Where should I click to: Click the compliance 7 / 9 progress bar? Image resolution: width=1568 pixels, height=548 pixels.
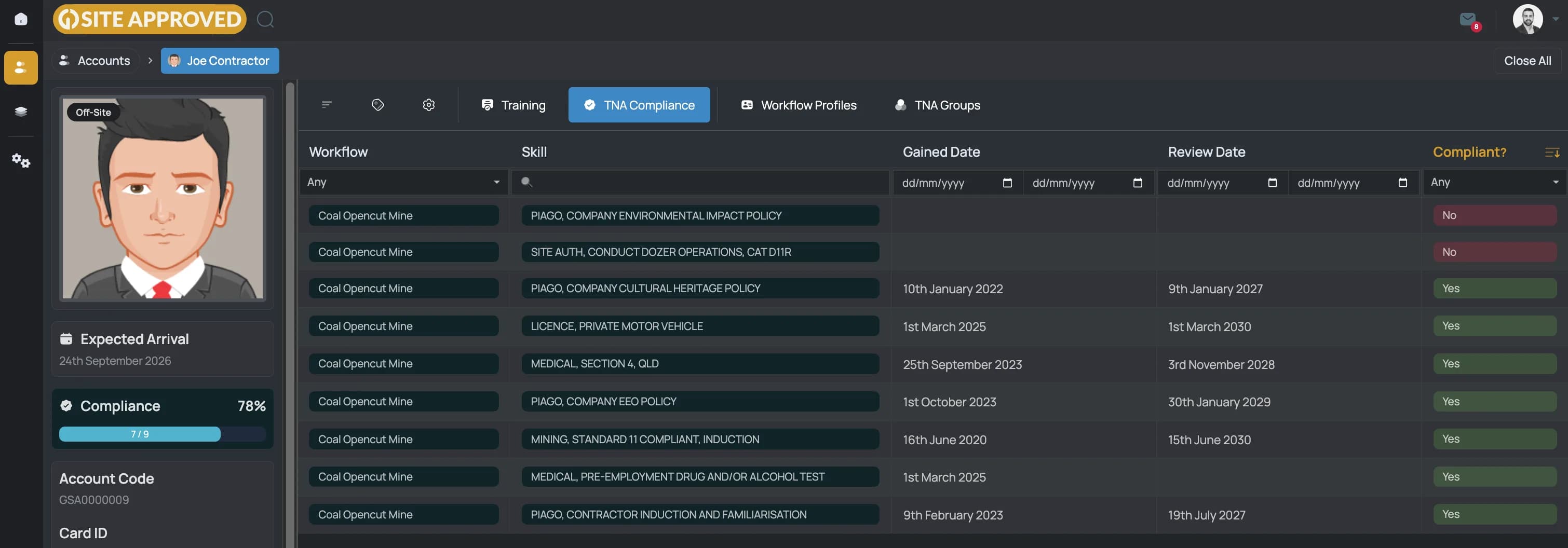[162, 434]
